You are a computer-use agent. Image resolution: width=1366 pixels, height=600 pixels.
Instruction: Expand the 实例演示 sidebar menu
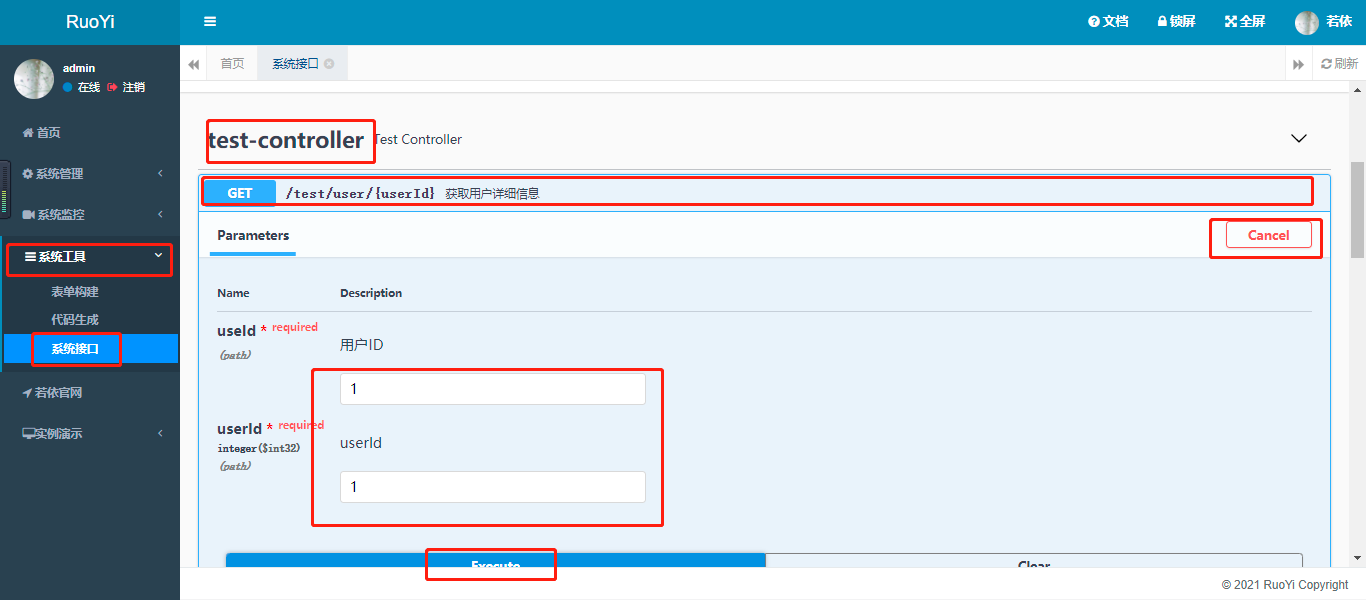(90, 434)
